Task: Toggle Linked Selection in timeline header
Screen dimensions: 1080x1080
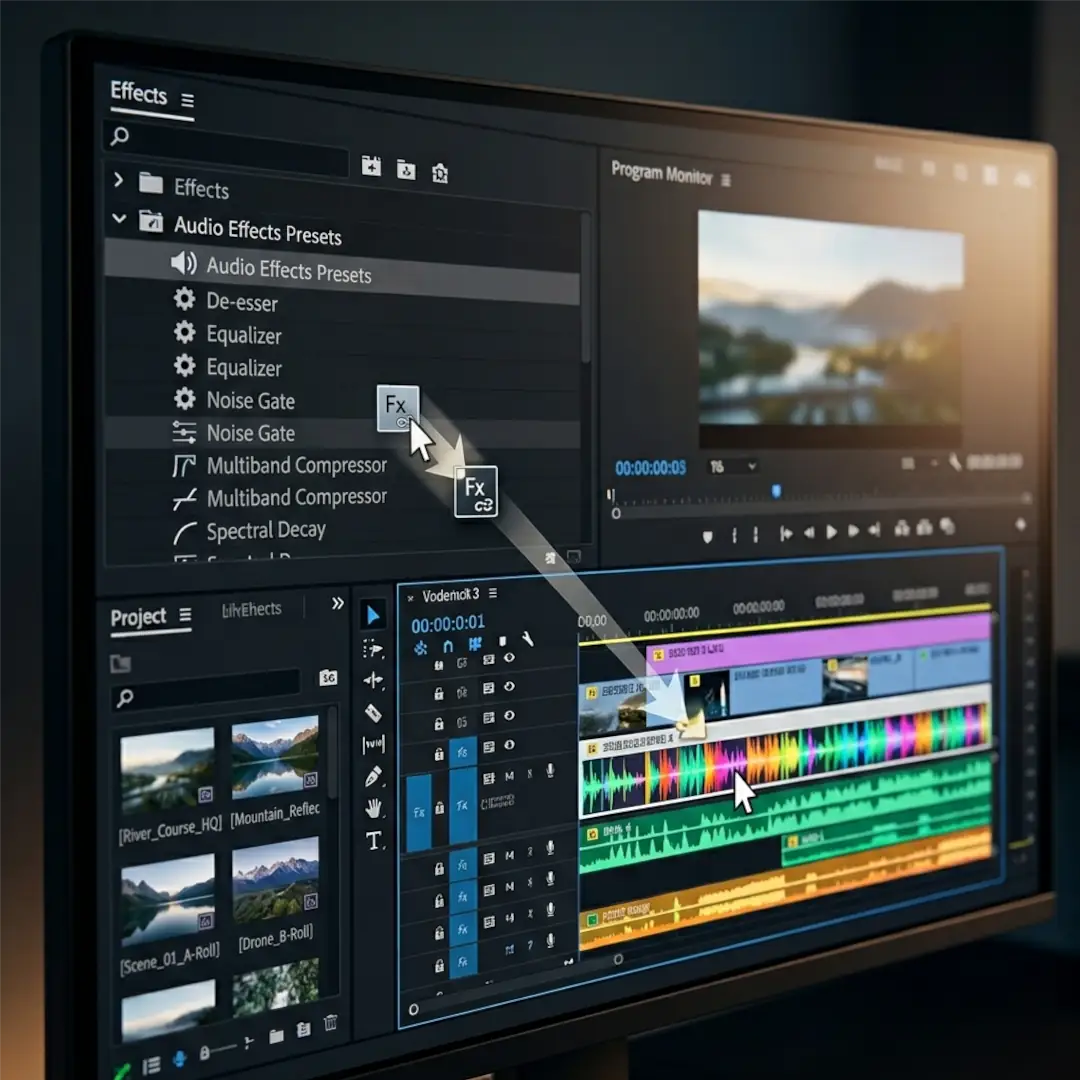Action: [x=475, y=644]
